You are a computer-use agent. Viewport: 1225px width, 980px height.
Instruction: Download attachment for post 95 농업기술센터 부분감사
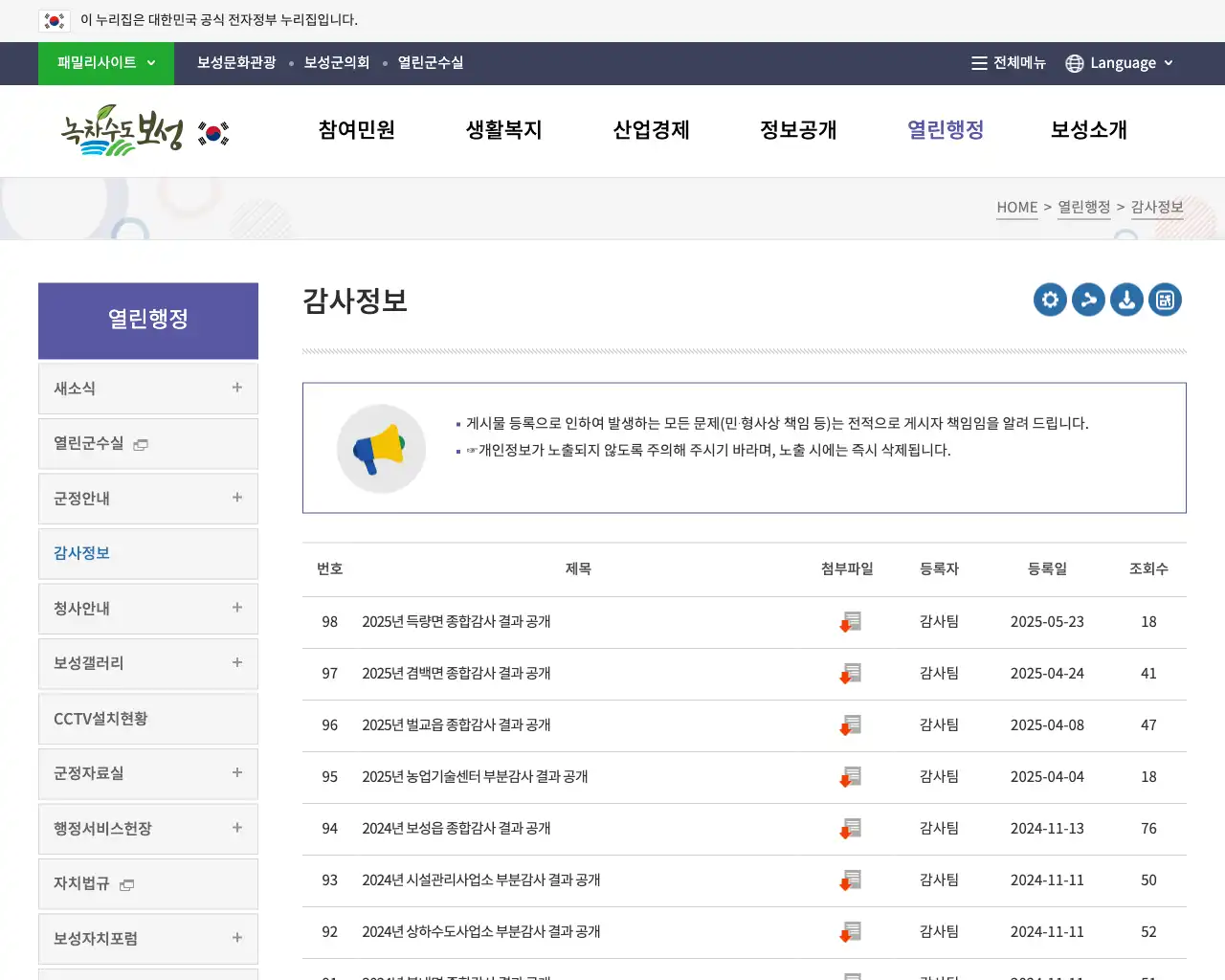(850, 777)
